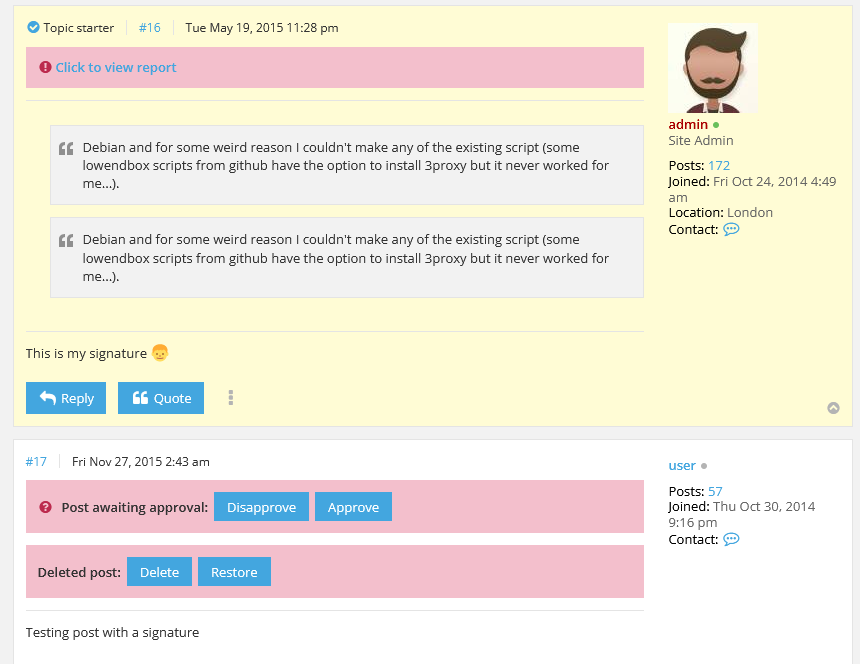This screenshot has height=664, width=860.
Task: View the 'user' profile link
Action: [681, 465]
